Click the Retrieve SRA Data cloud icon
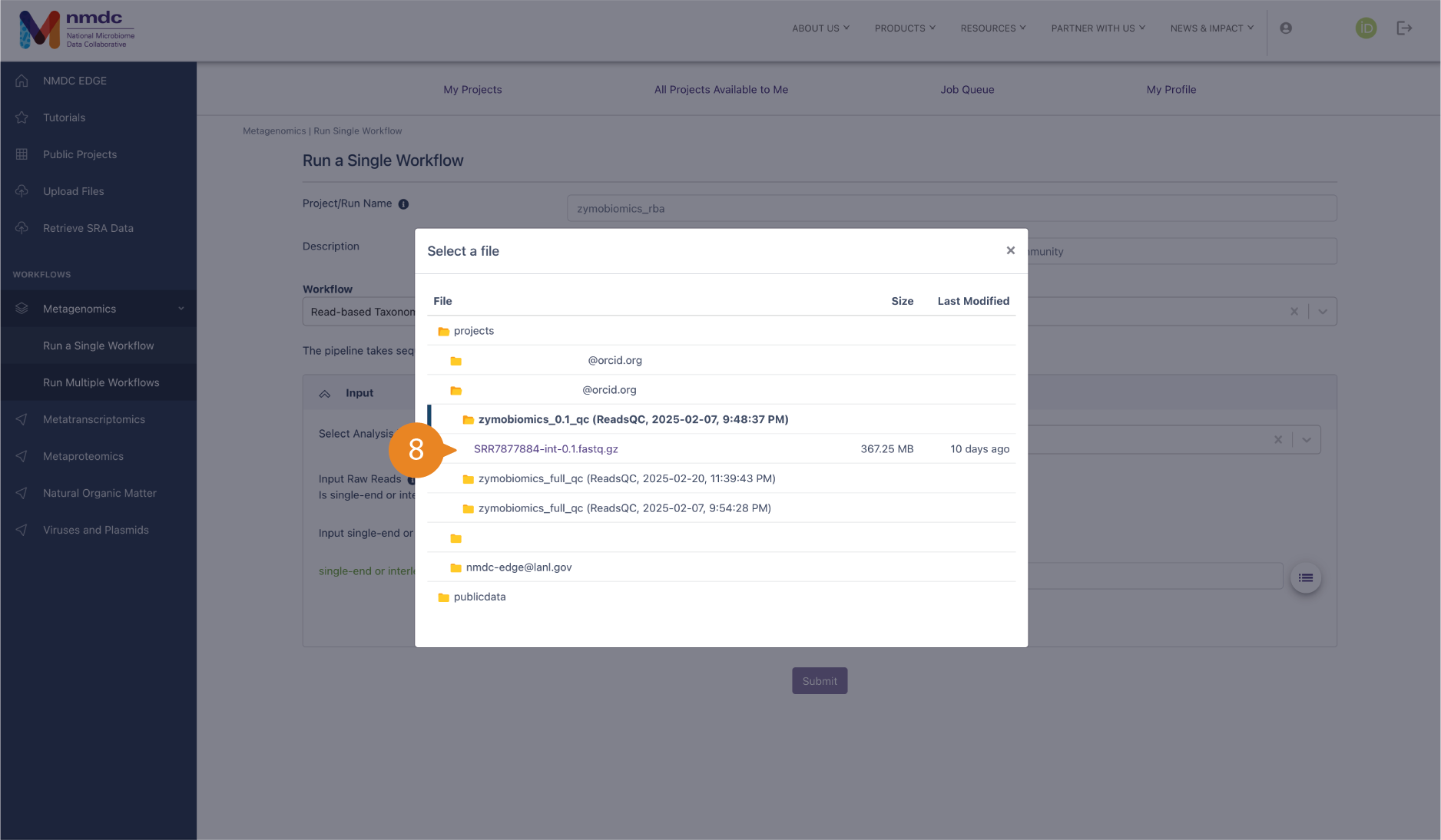Image resolution: width=1441 pixels, height=840 pixels. coord(22,228)
